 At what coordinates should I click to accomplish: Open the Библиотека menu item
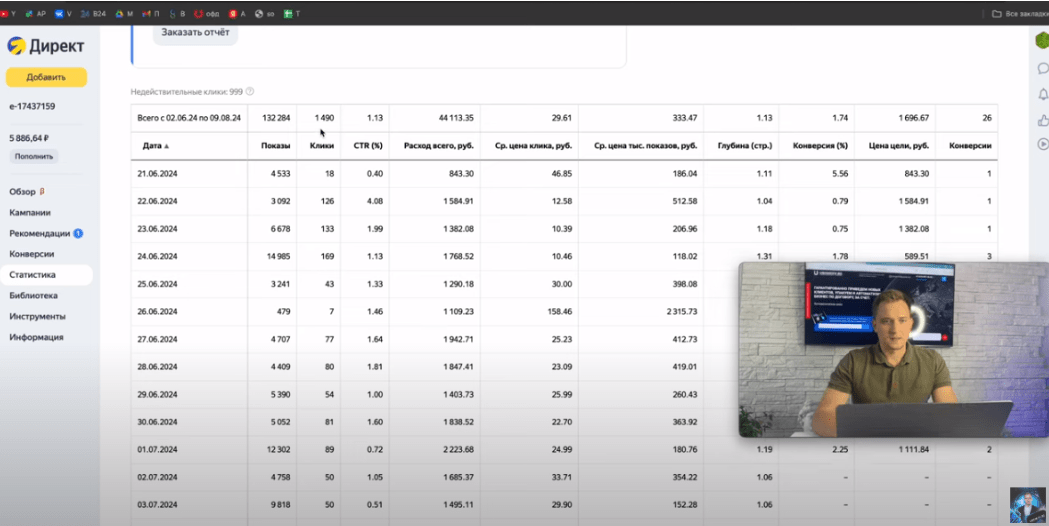(33, 296)
